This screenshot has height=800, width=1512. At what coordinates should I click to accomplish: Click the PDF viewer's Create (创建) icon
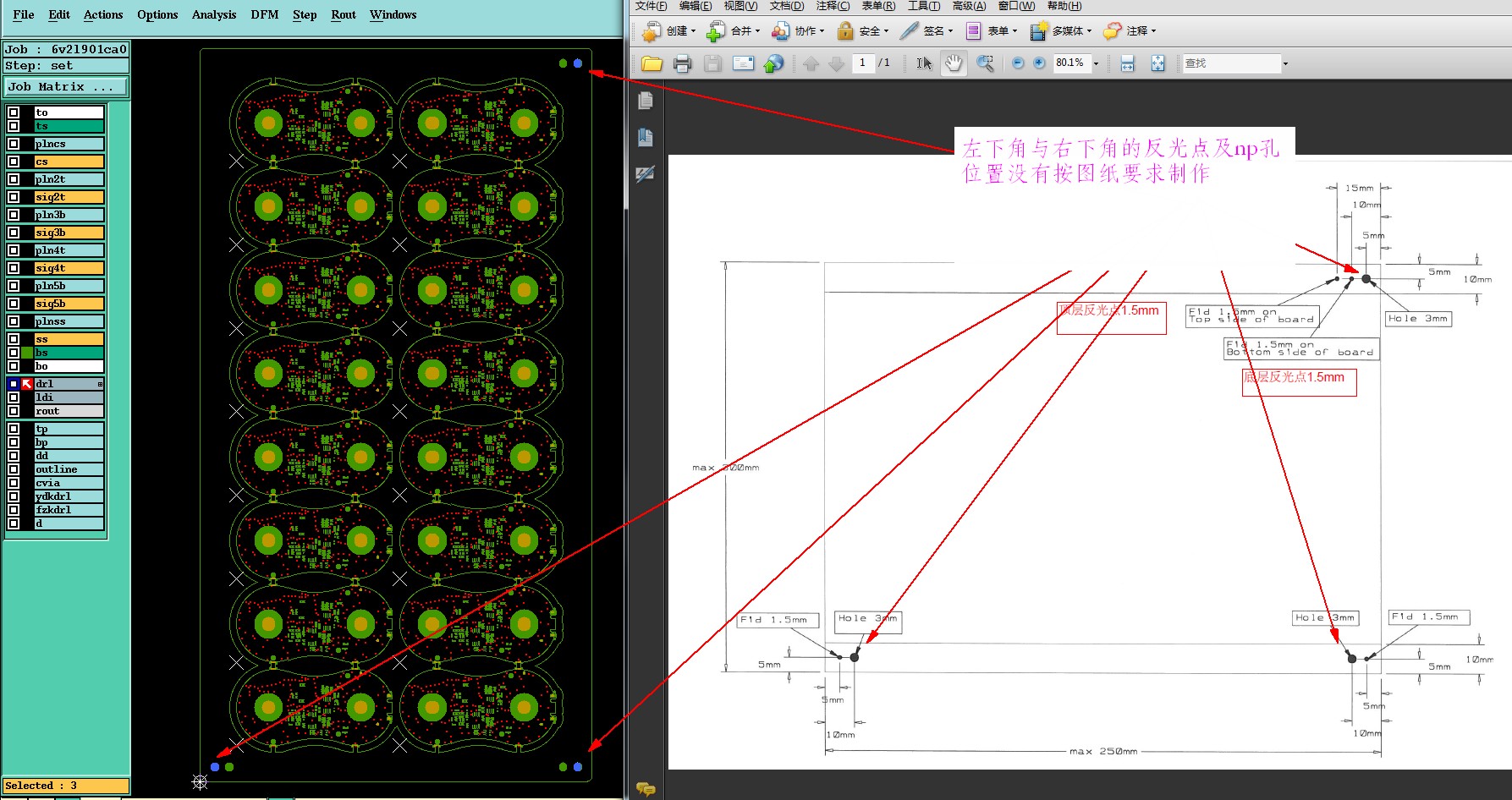pyautogui.click(x=652, y=31)
